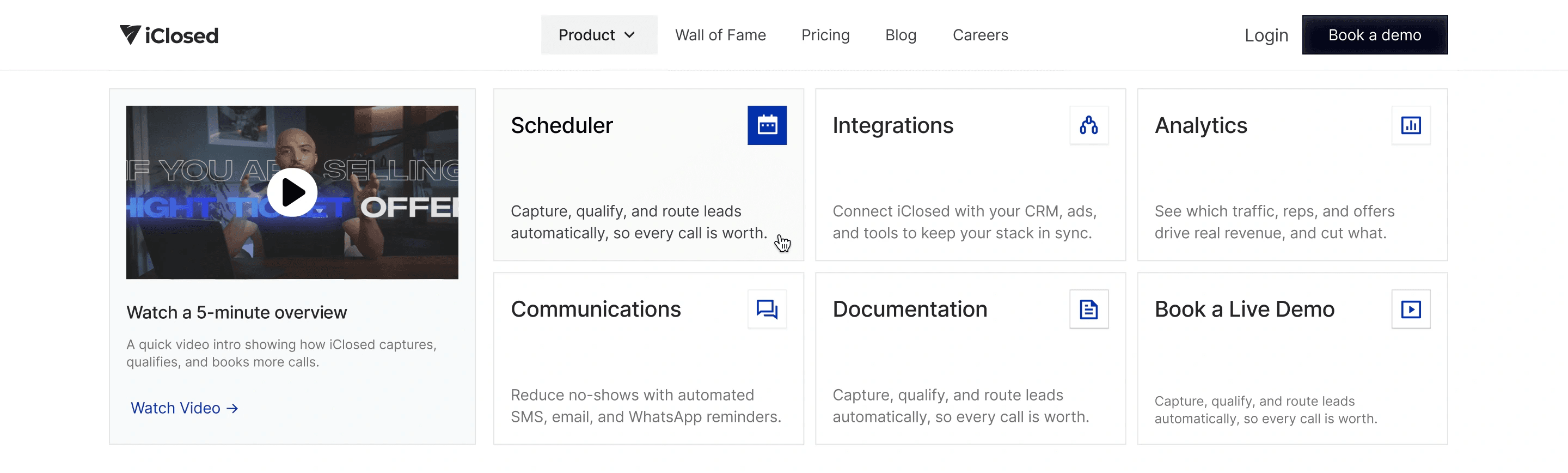Viewport: 1568px width, 473px height.
Task: Go to the Pricing page
Action: pos(825,35)
